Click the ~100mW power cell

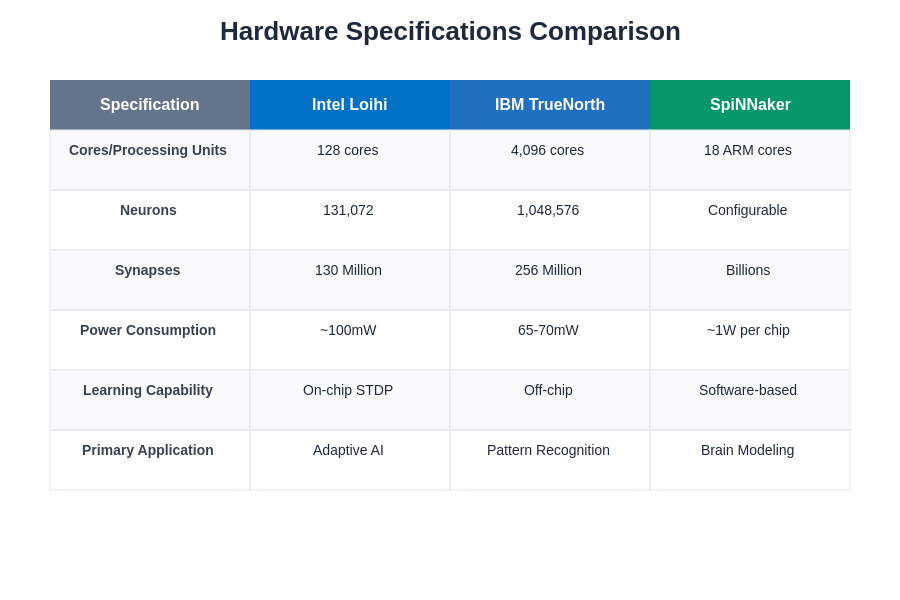click(x=348, y=330)
